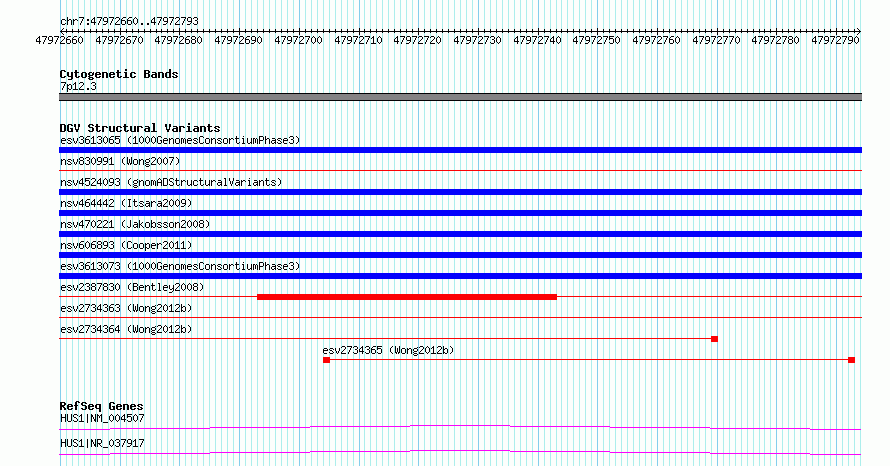The image size is (890, 466).
Task: Open variant esv3613073 (1000GenomesConsortiumPhase3) label
Action: click(x=180, y=266)
